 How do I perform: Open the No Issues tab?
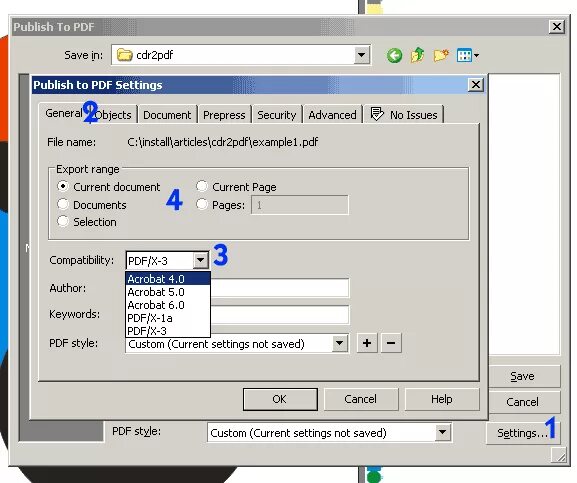pyautogui.click(x=404, y=114)
